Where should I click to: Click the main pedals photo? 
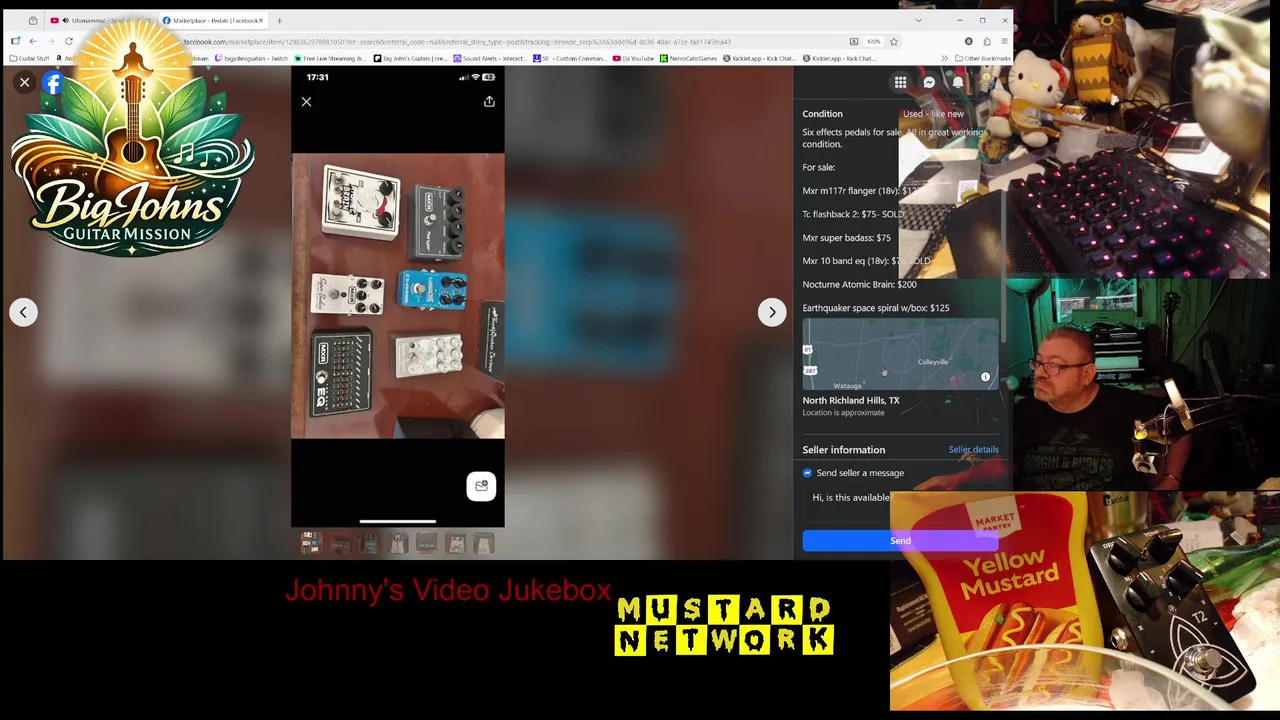pyautogui.click(x=398, y=295)
